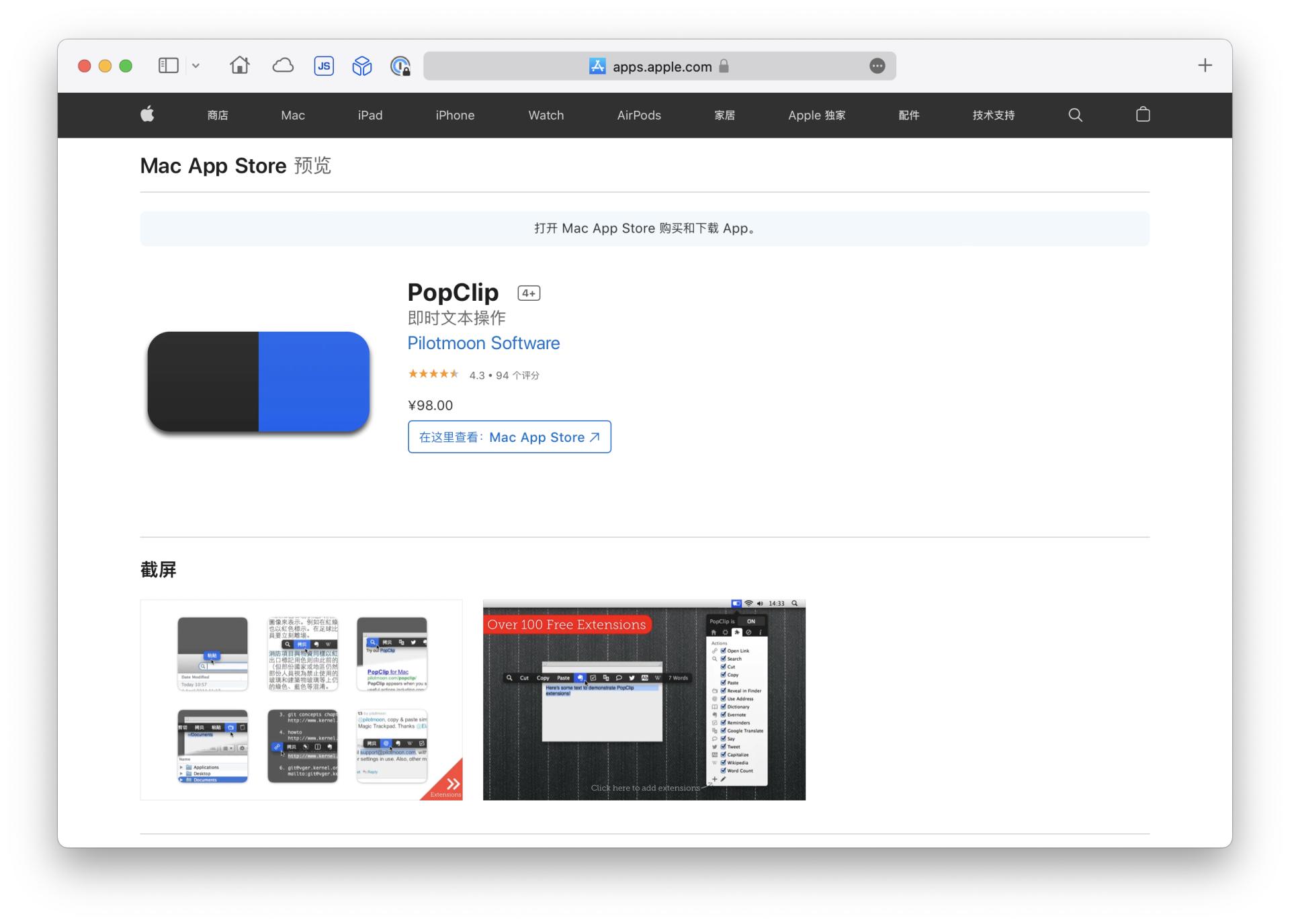The width and height of the screenshot is (1290, 924).
Task: Expand the sidebar chevron dropdown
Action: (x=196, y=65)
